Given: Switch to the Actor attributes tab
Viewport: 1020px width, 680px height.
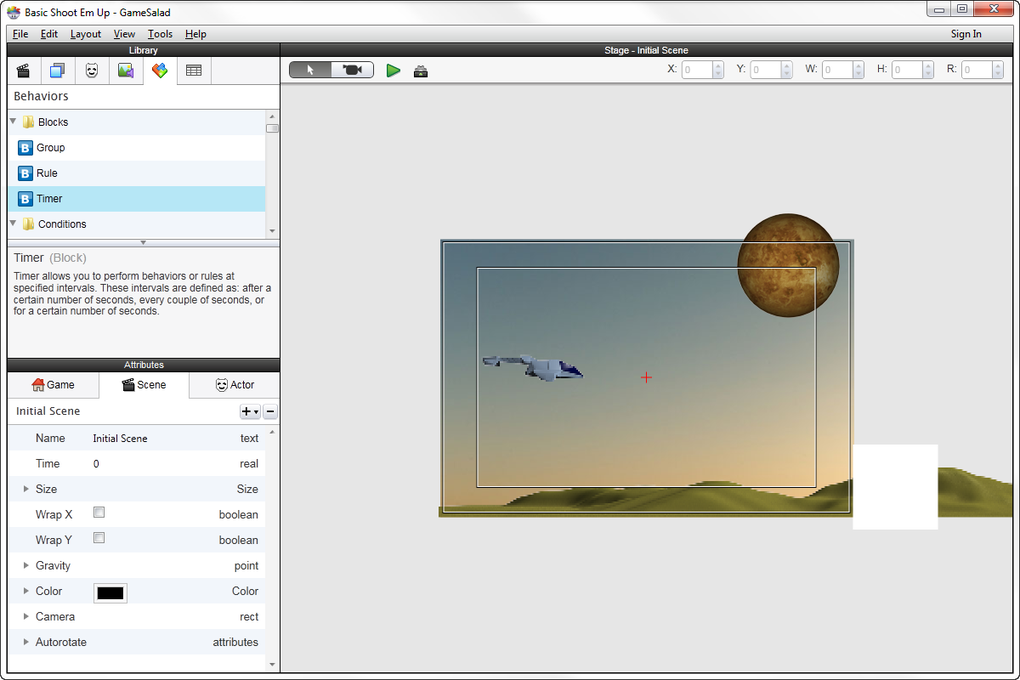Looking at the screenshot, I should point(235,385).
